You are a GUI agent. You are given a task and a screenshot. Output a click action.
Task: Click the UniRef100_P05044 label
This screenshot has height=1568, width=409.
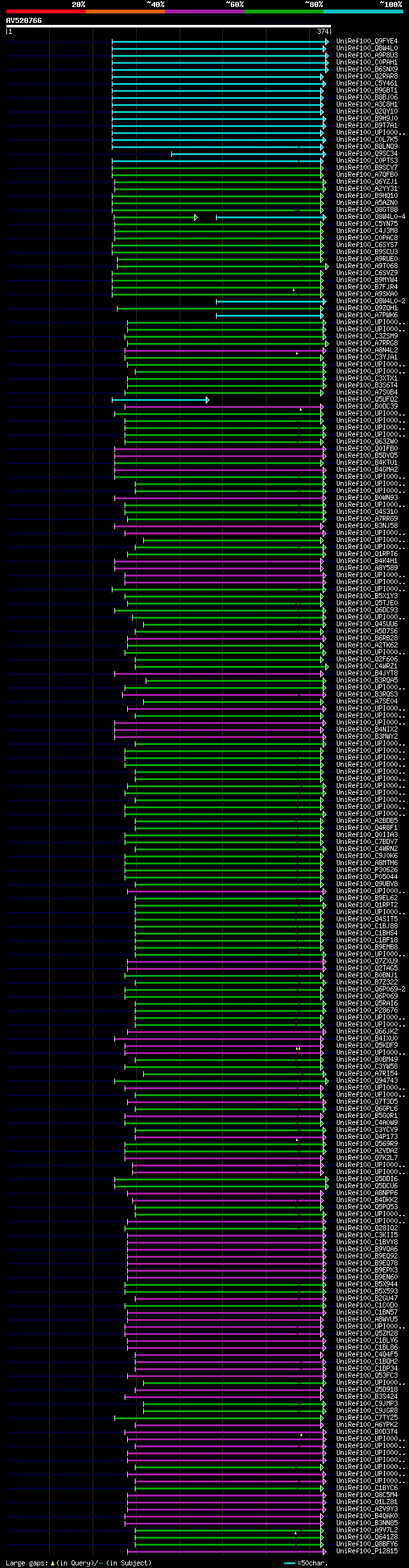point(367,877)
